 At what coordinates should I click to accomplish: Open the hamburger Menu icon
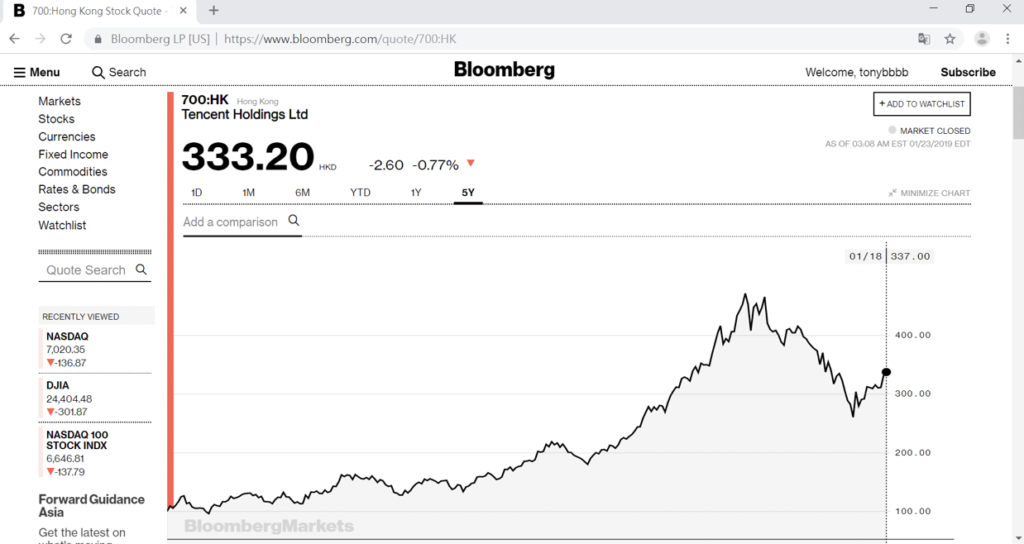point(20,72)
